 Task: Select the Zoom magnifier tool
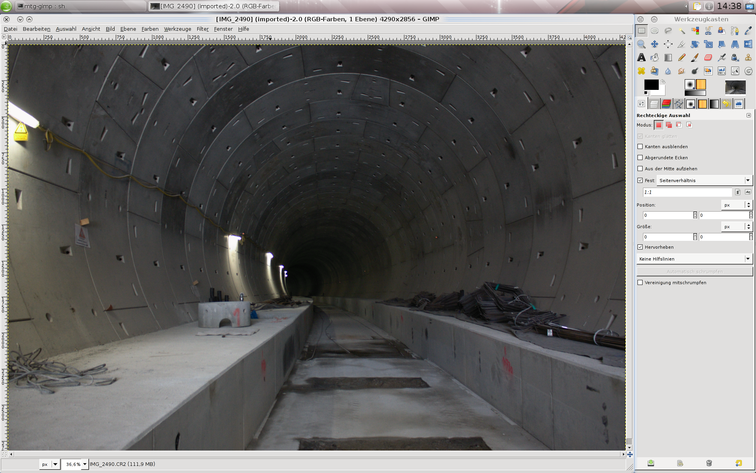pyautogui.click(x=641, y=44)
